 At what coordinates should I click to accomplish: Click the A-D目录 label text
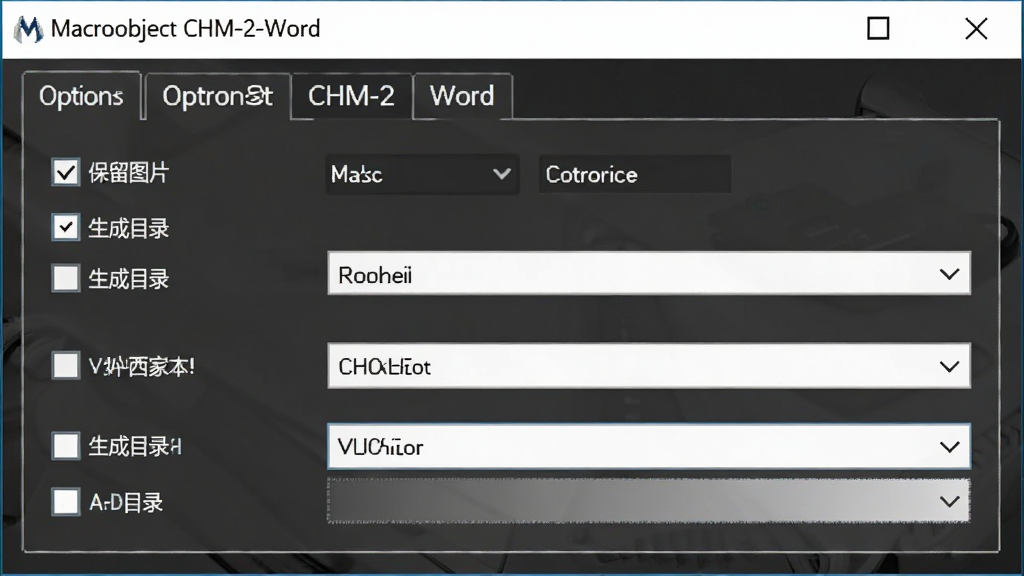coord(126,502)
